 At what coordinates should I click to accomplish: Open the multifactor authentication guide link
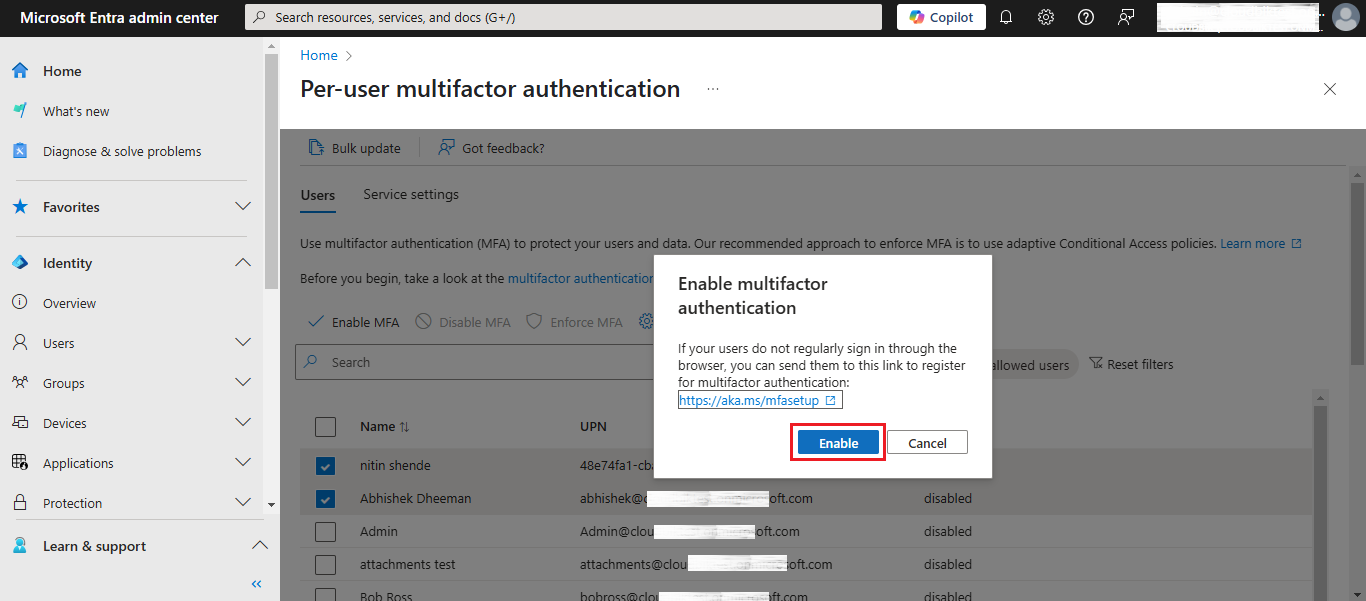coord(580,278)
